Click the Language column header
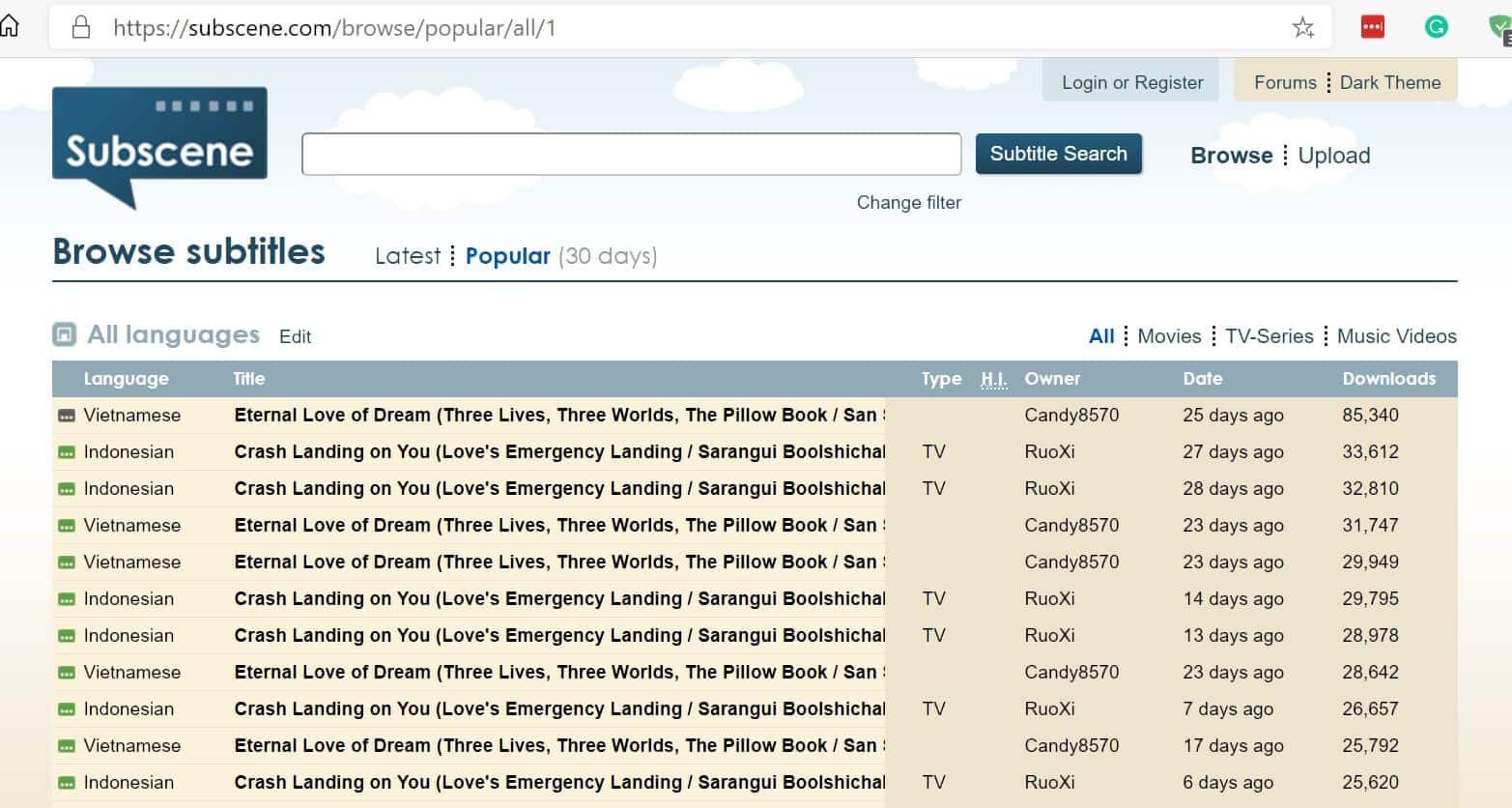 pos(126,379)
